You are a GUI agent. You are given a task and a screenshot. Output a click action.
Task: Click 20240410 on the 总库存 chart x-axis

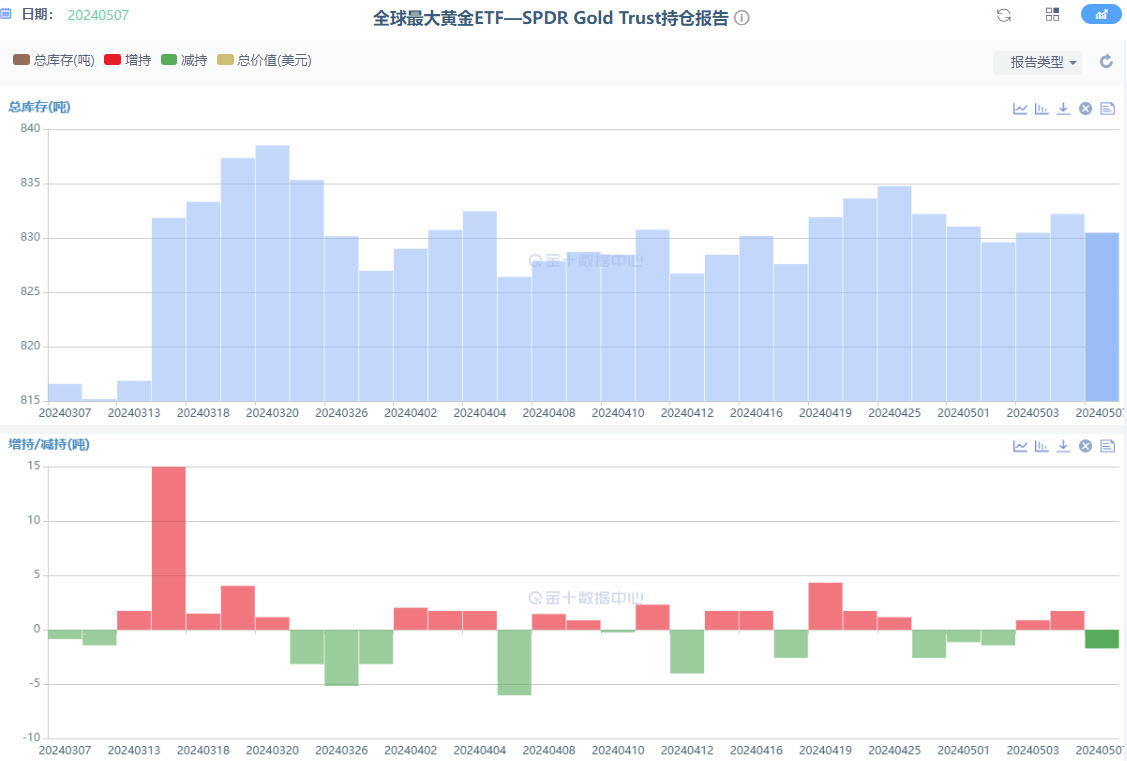[x=618, y=413]
